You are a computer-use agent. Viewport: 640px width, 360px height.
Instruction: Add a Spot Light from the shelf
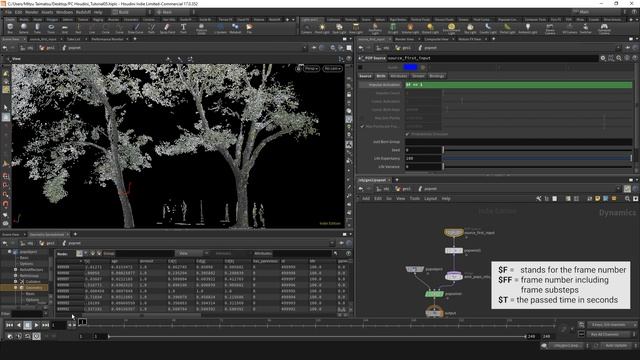click(339, 28)
